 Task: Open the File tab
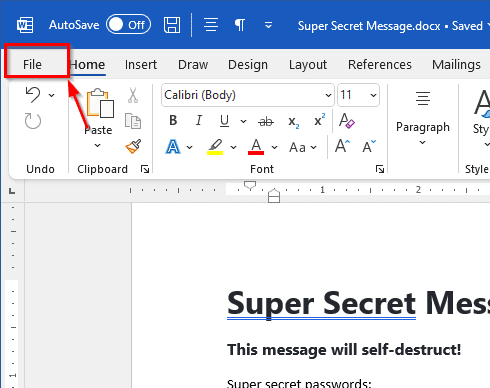pyautogui.click(x=32, y=64)
